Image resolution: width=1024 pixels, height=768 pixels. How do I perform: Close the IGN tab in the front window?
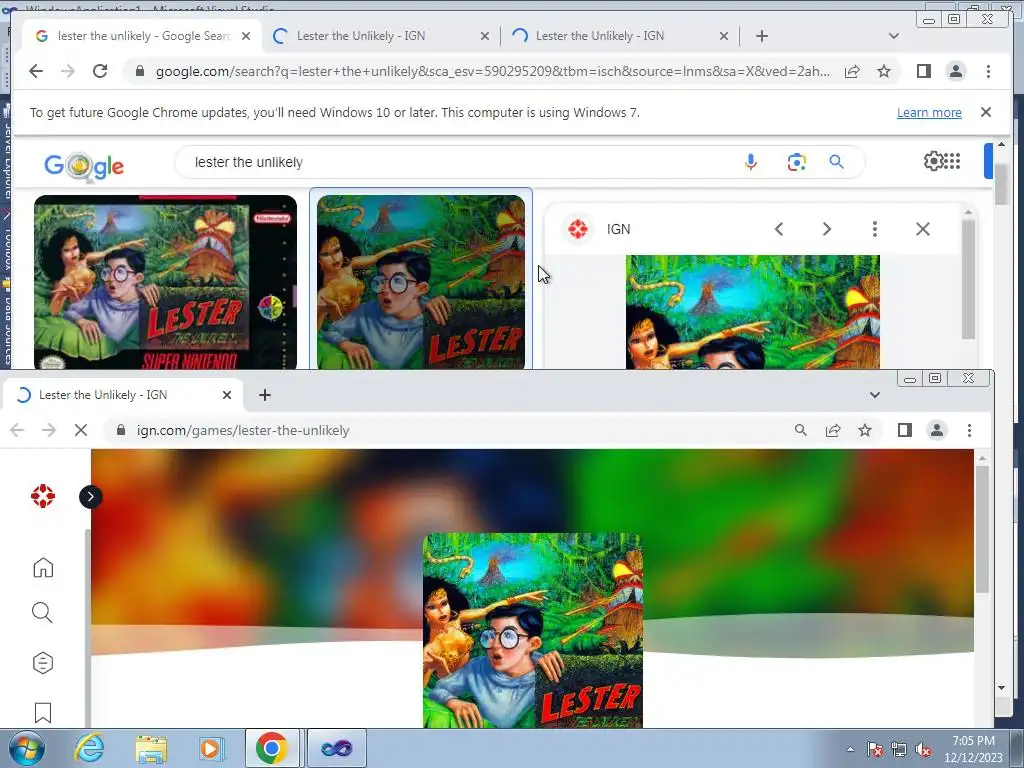click(x=227, y=395)
